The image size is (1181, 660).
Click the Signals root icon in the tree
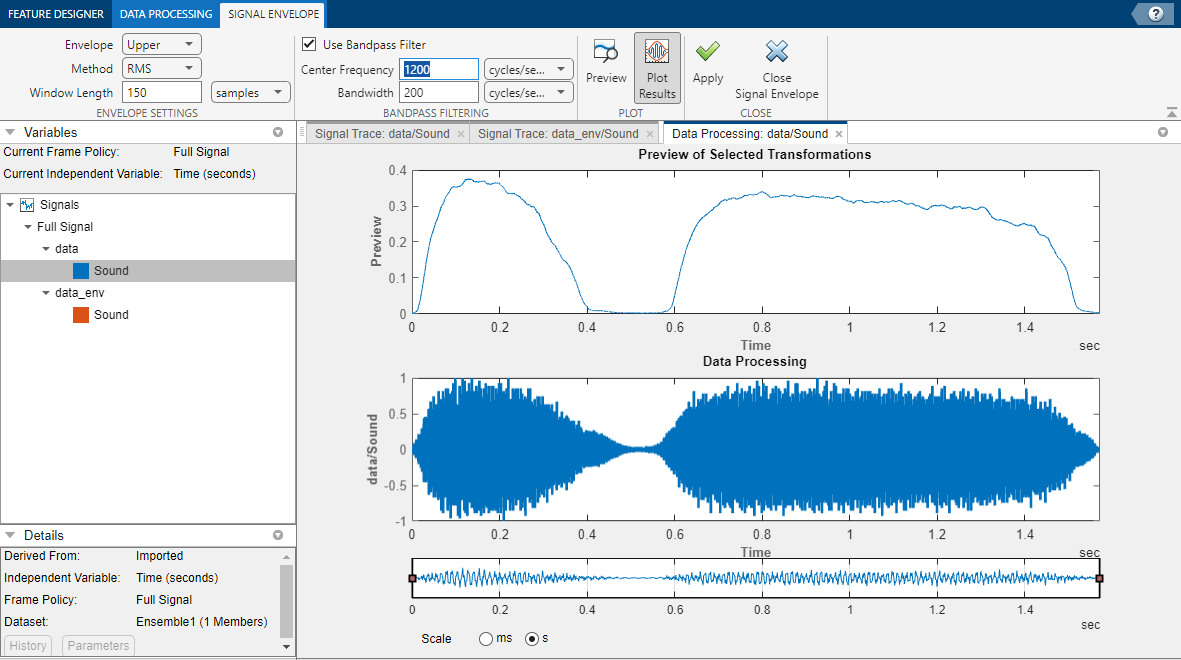click(25, 204)
